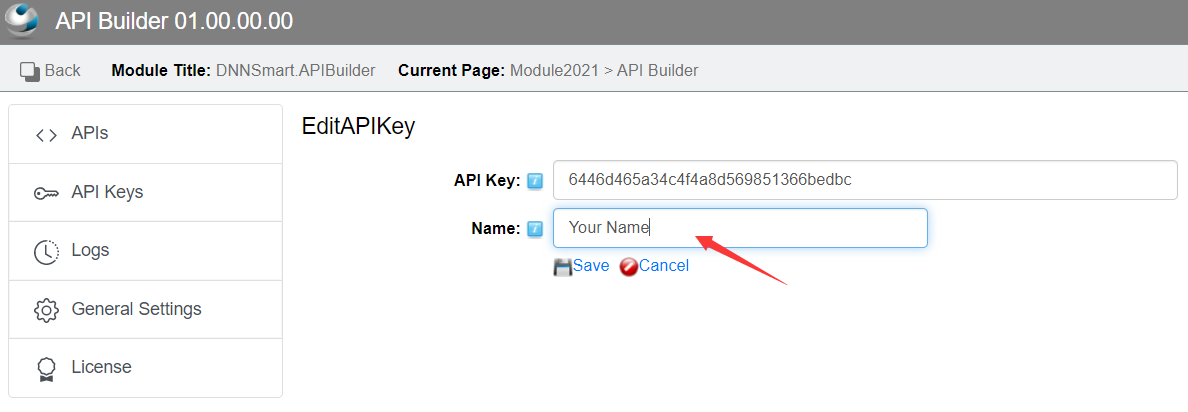Click the Name input containing Your Name

coord(740,228)
